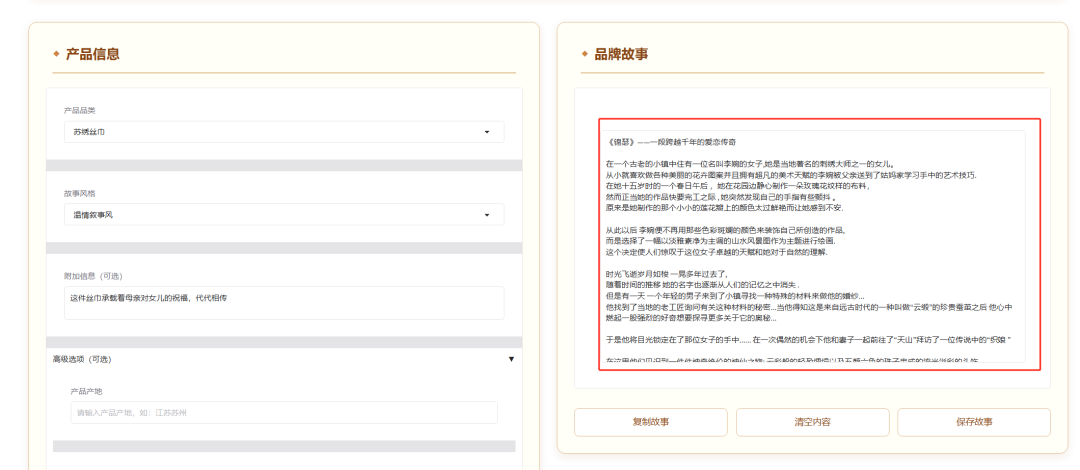This screenshot has width=1080, height=470.
Task: Click the story line beginning 时光飞逝岁月如梭
Action: 667,274
